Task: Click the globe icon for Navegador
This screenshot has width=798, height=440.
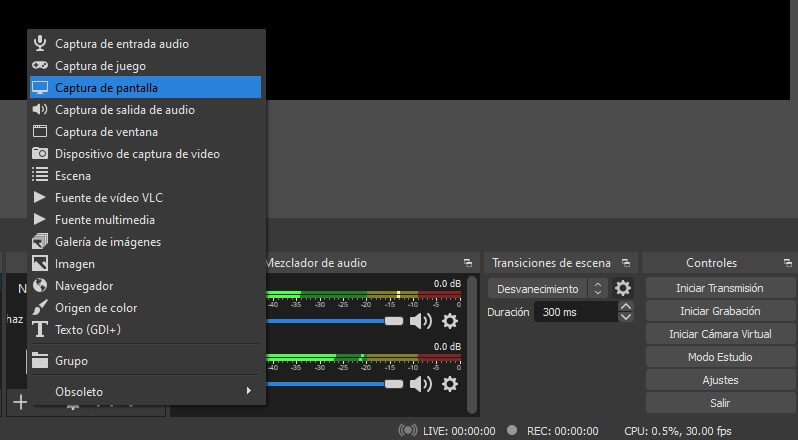Action: click(40, 286)
